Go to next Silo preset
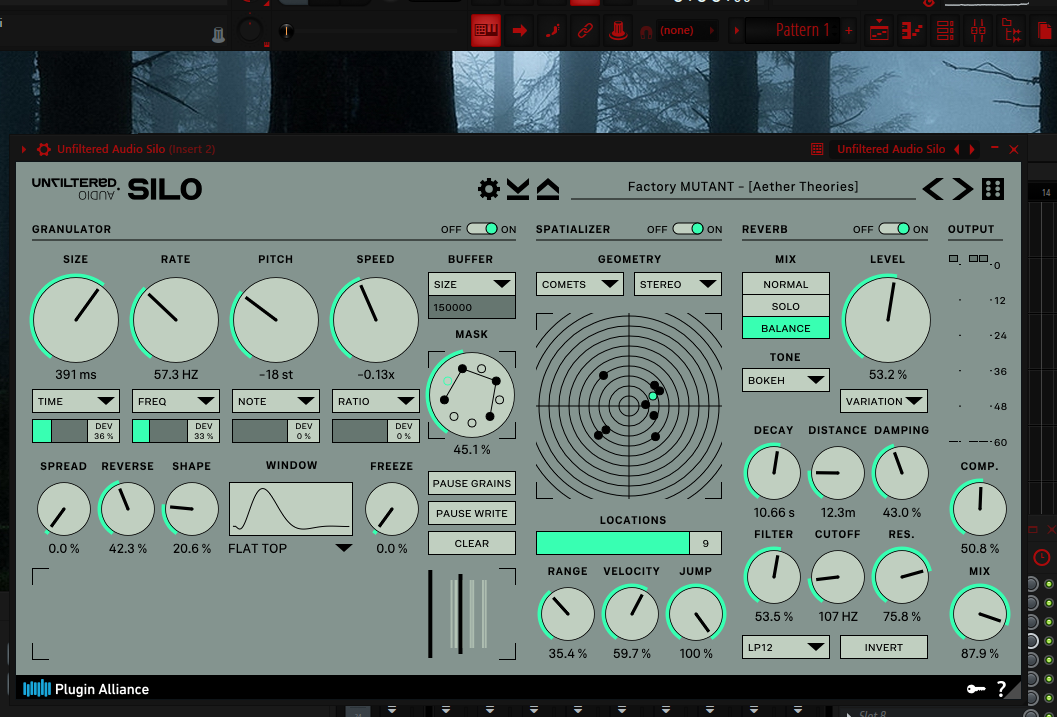Viewport: 1057px width, 717px height. click(963, 189)
